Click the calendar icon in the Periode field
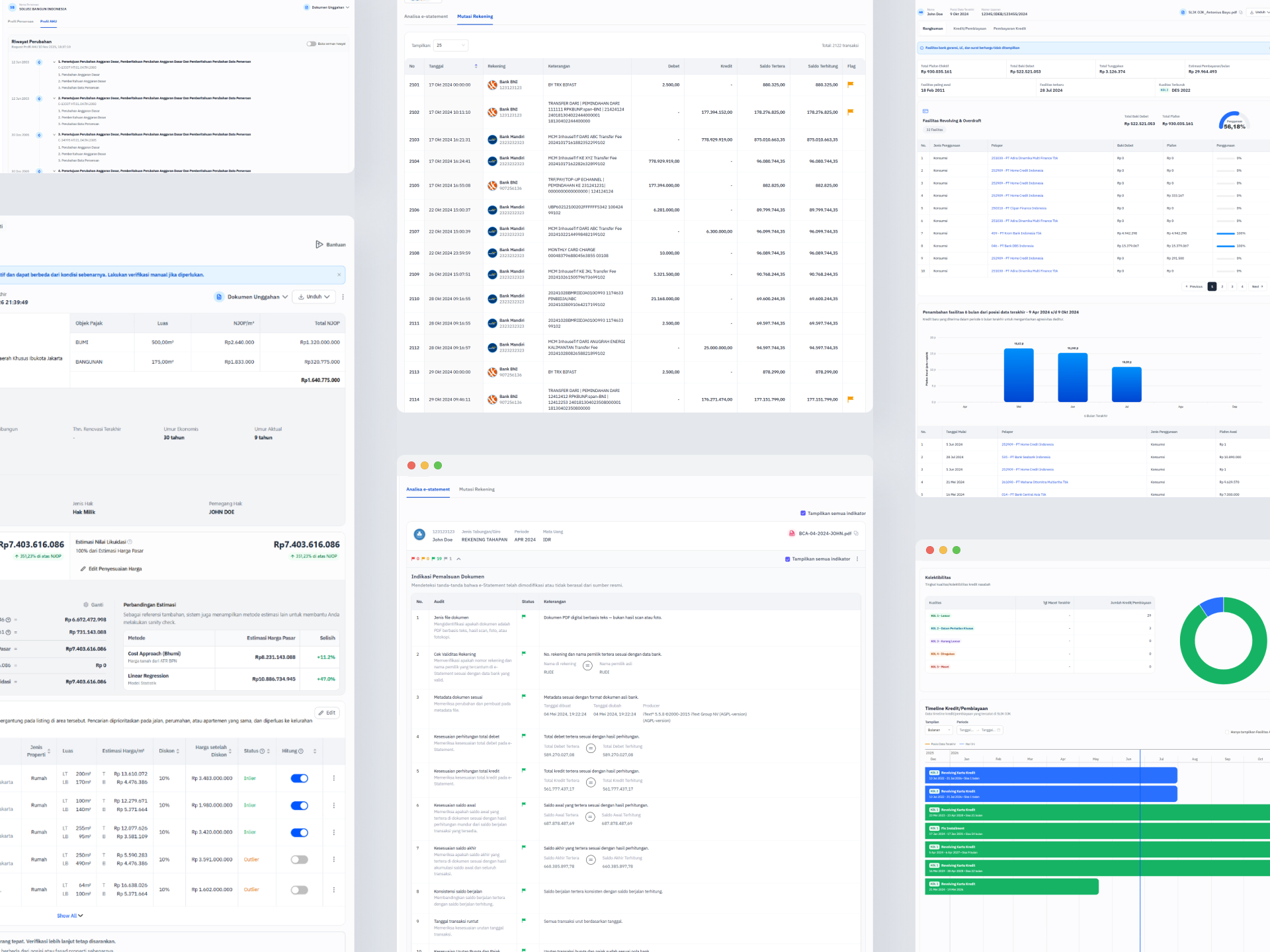The image size is (1270, 952). 999,730
